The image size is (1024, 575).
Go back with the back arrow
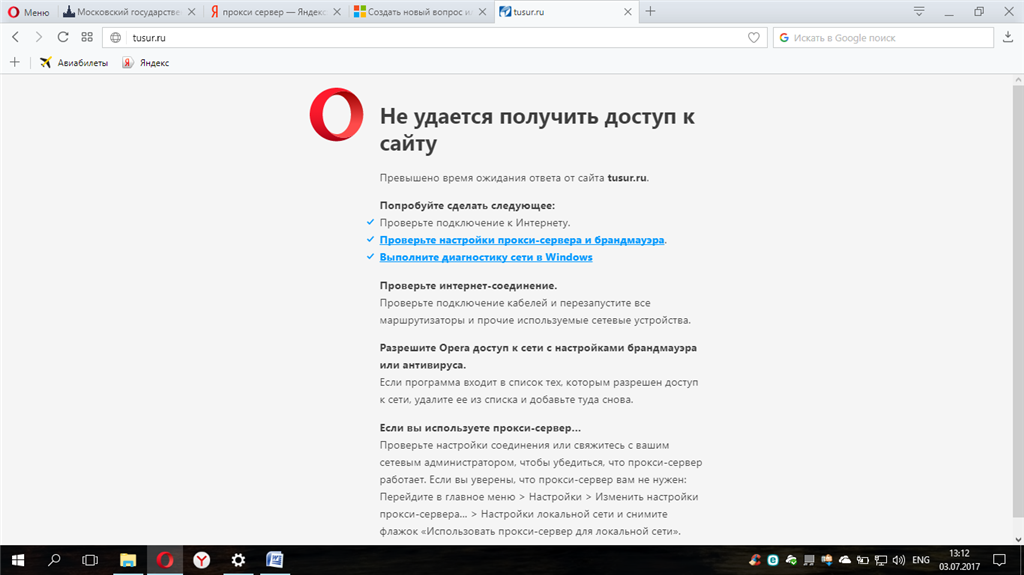[x=16, y=37]
